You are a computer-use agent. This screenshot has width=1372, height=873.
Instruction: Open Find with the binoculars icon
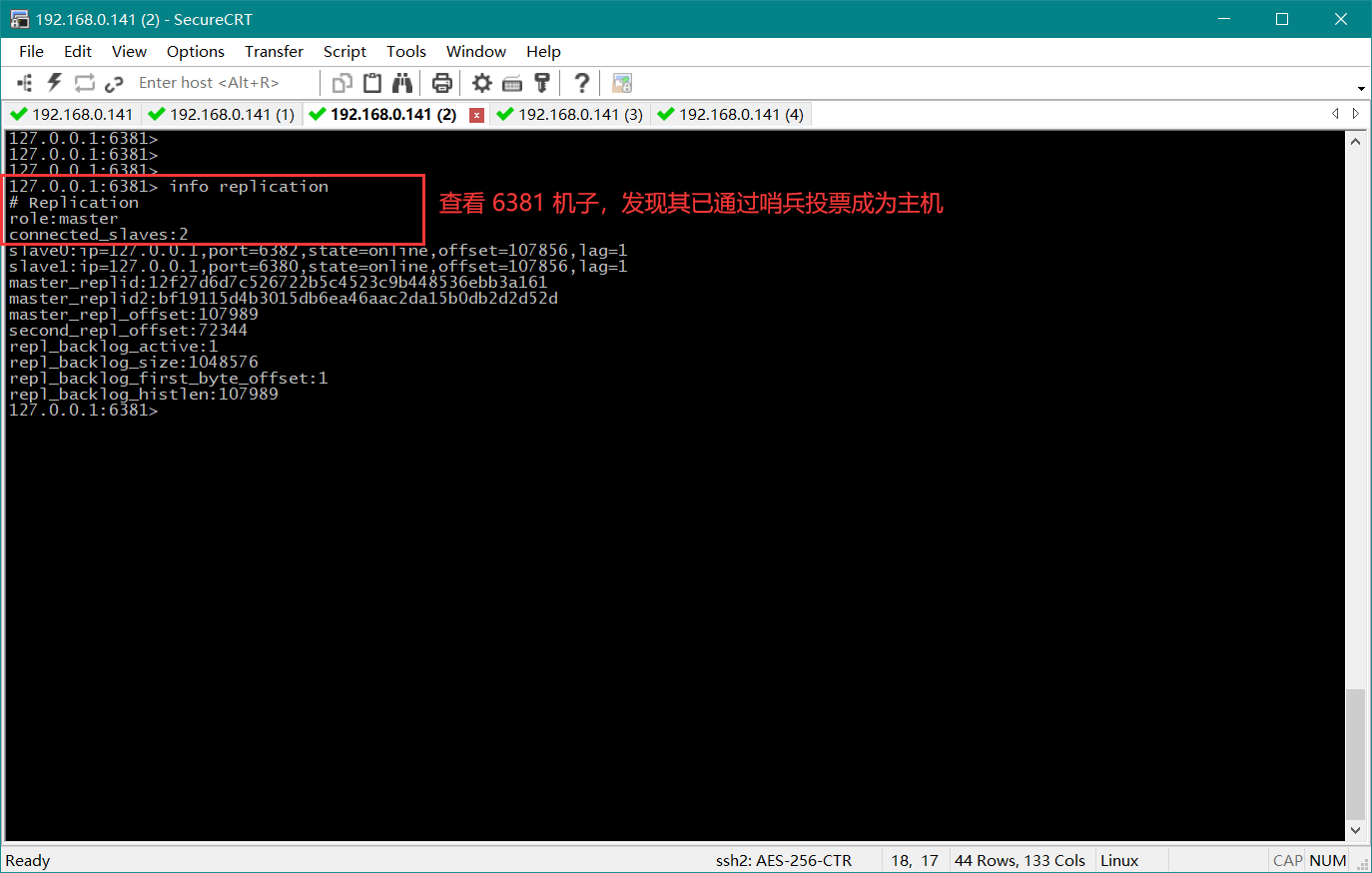click(x=402, y=83)
